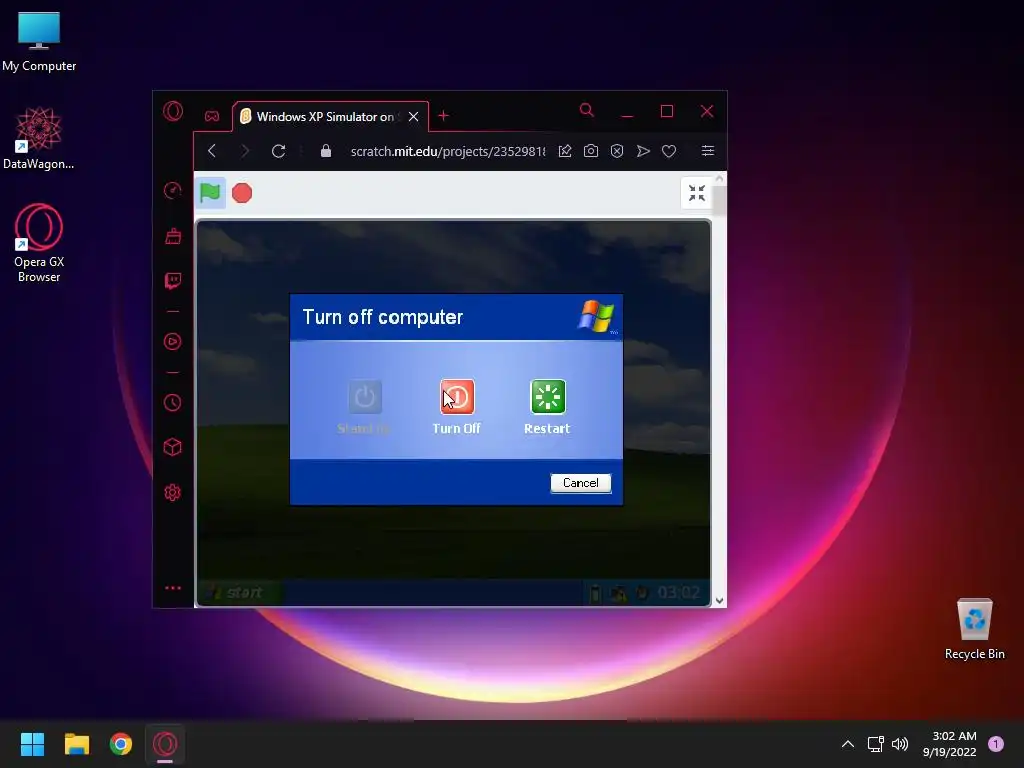Screen dimensions: 1024x768
Task: Open the Windows Start menu
Action: 32,744
